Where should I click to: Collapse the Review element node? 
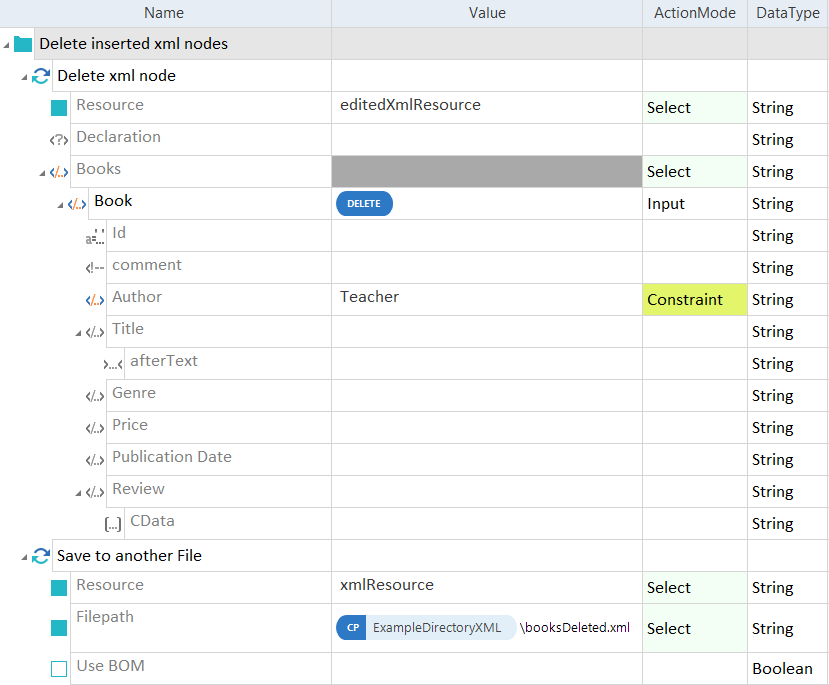pyautogui.click(x=79, y=492)
